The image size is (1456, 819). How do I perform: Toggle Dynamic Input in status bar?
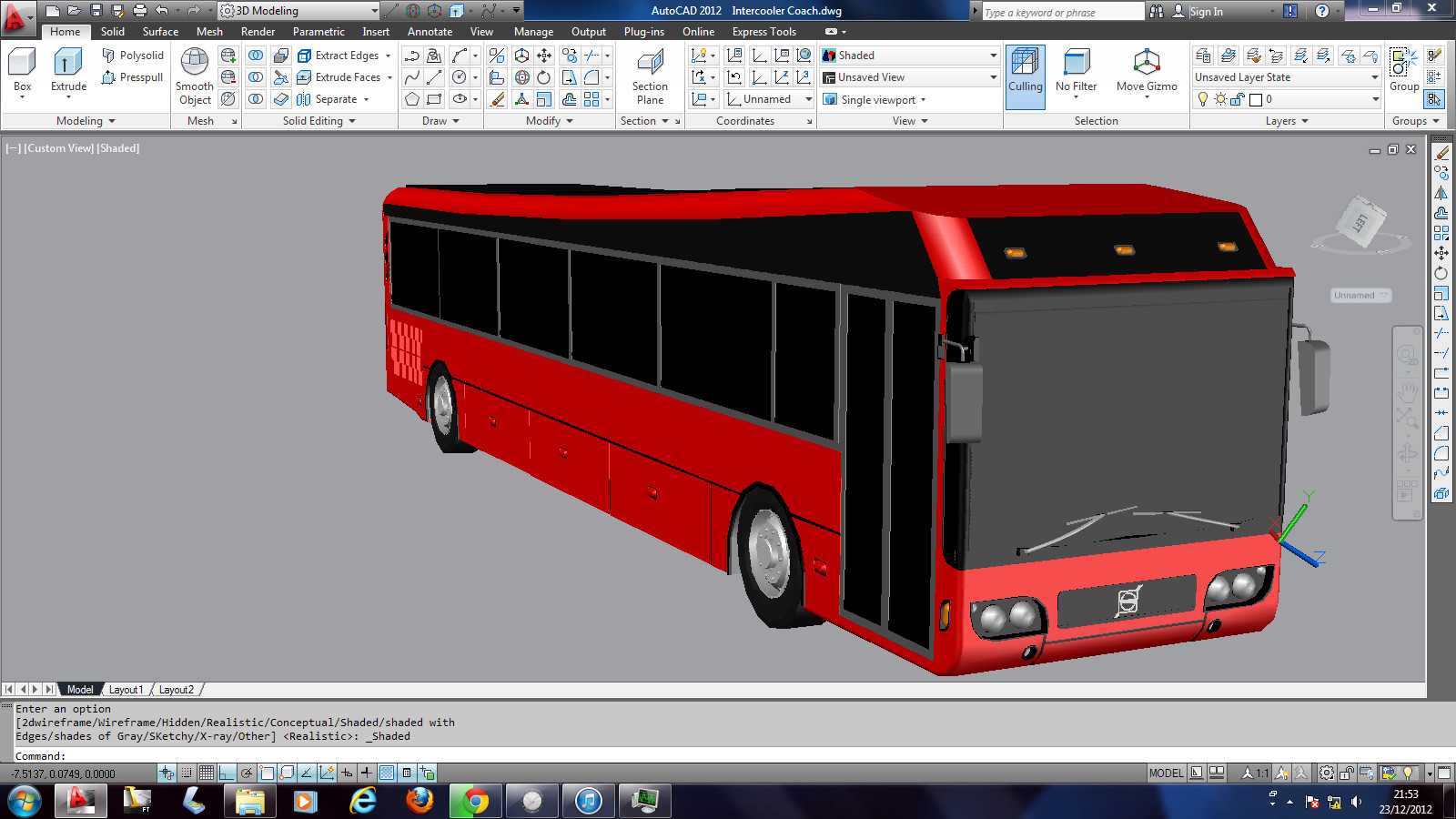click(347, 773)
